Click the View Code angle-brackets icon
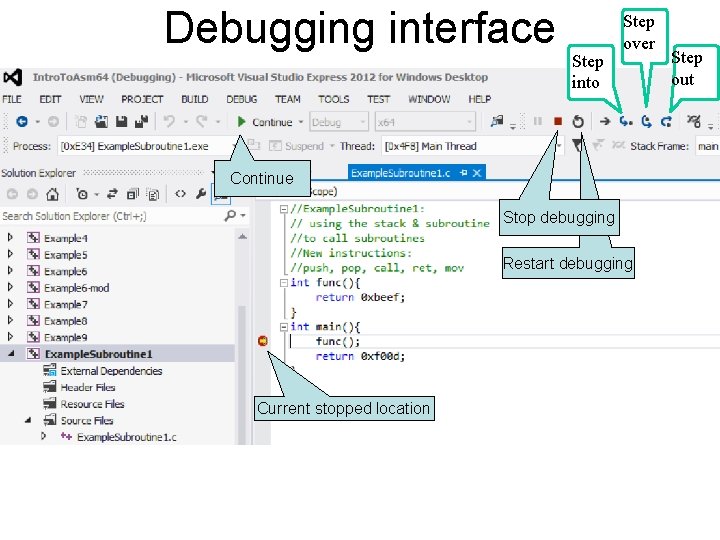The height and width of the screenshot is (540, 720). tap(180, 194)
